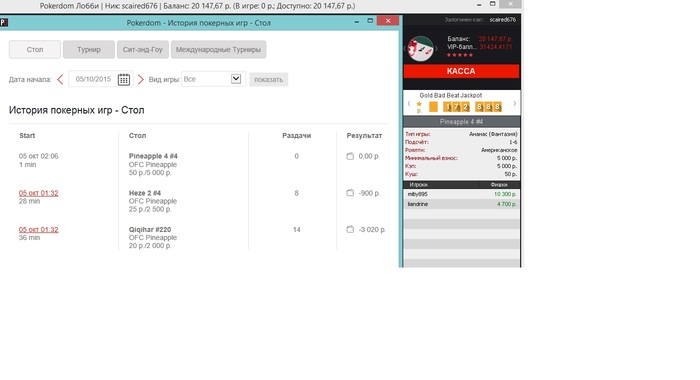
Task: Click the balance amount 20 147,67 р. in lobby panel
Action: tap(495, 39)
